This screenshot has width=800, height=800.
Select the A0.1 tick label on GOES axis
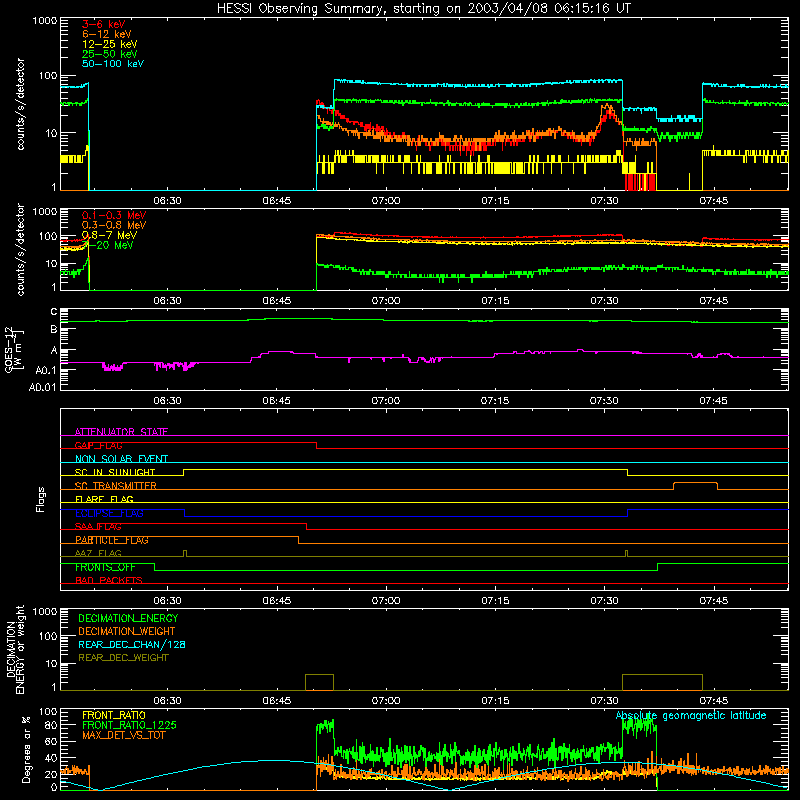[x=46, y=370]
